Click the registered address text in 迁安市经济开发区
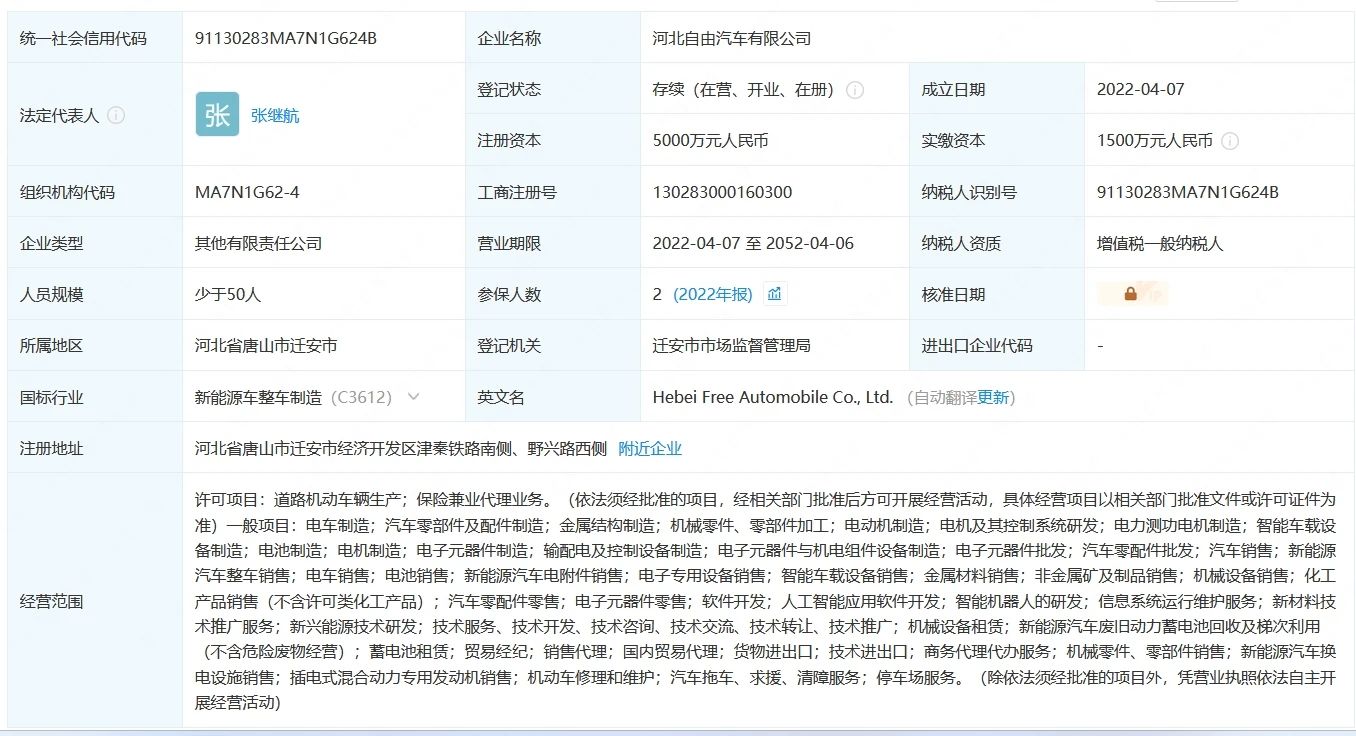 click(400, 448)
